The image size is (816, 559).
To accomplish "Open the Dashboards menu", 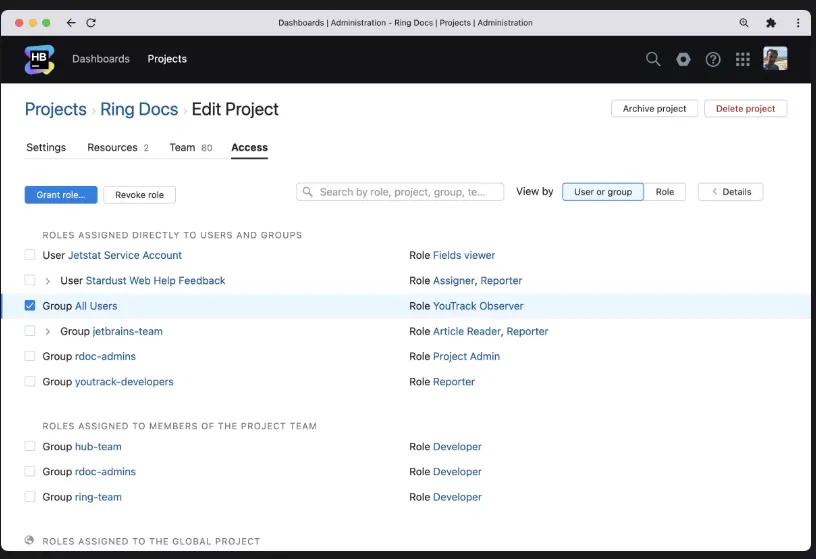I will pyautogui.click(x=101, y=59).
